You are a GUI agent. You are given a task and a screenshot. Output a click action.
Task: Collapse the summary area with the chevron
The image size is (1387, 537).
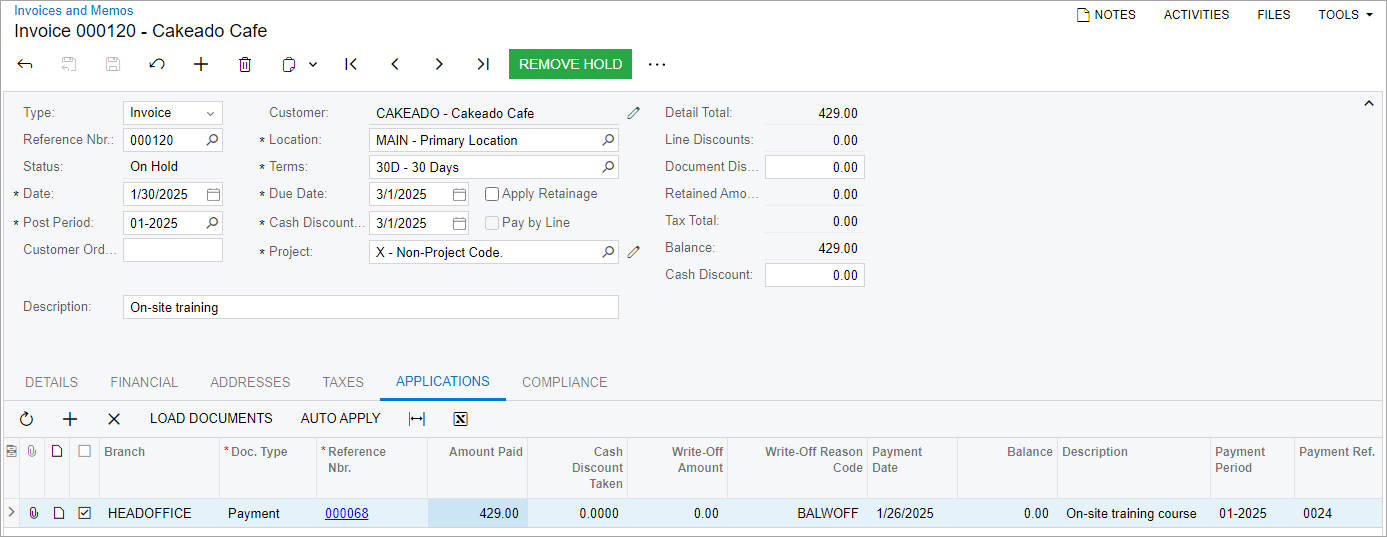point(1369,103)
